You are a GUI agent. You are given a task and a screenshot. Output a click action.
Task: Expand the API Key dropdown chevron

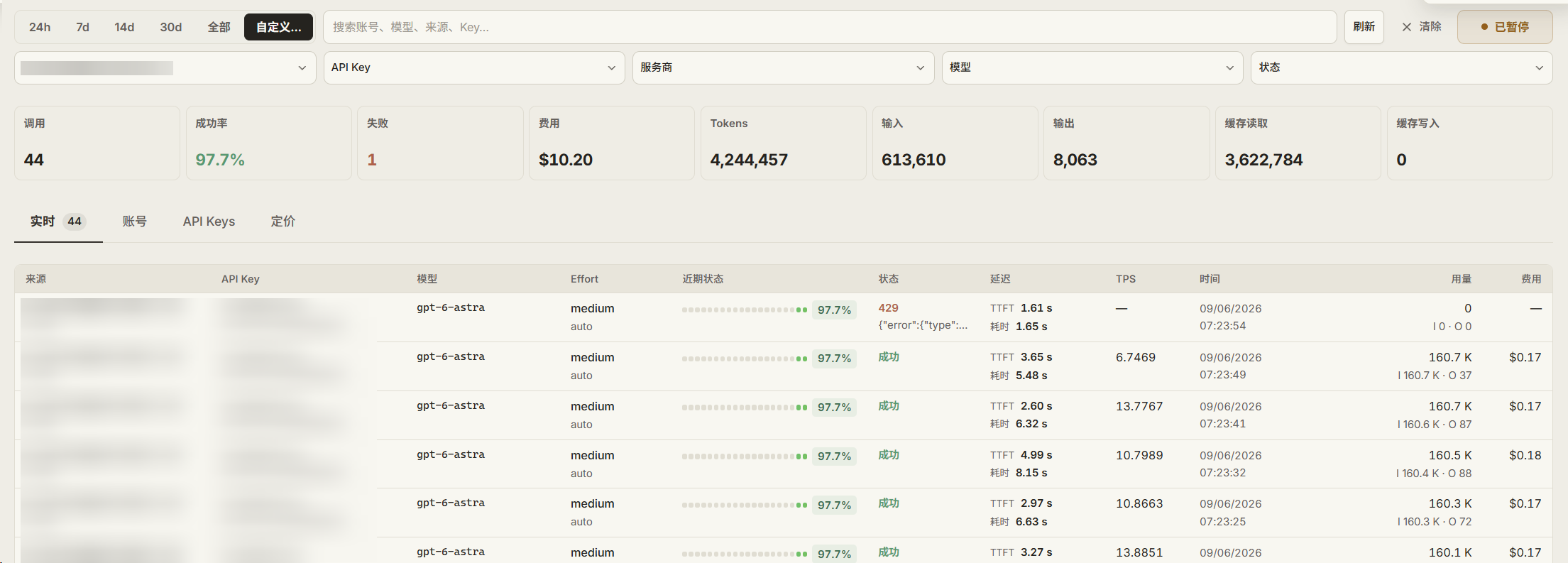(x=611, y=68)
